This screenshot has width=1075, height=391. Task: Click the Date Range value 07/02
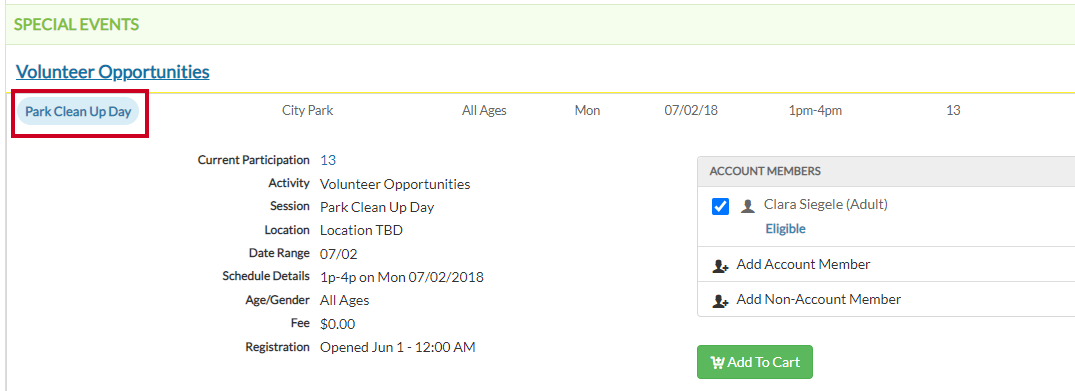pyautogui.click(x=339, y=254)
